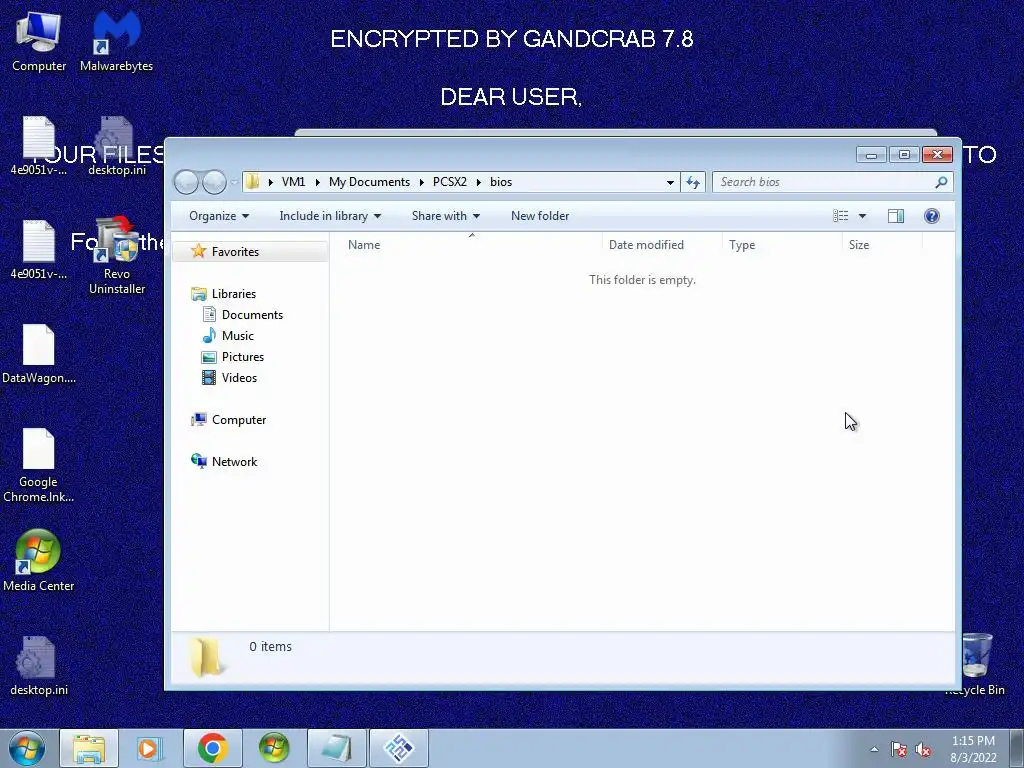The height and width of the screenshot is (768, 1024).
Task: Launch Windows Media Player from the taskbar
Action: pyautogui.click(x=150, y=748)
